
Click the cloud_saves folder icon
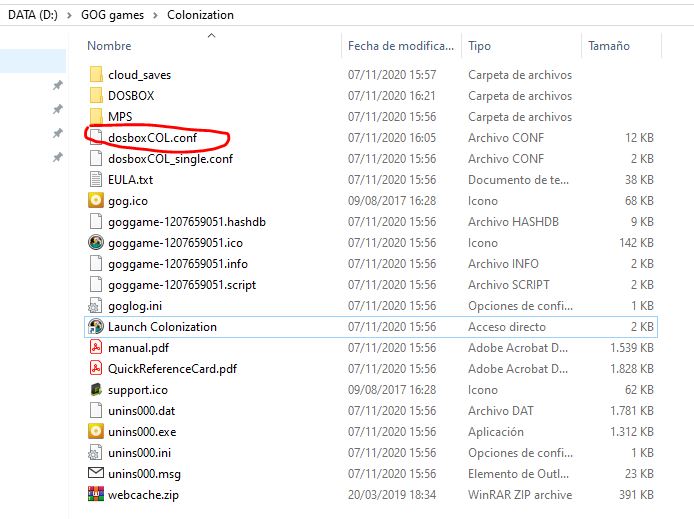pyautogui.click(x=96, y=75)
